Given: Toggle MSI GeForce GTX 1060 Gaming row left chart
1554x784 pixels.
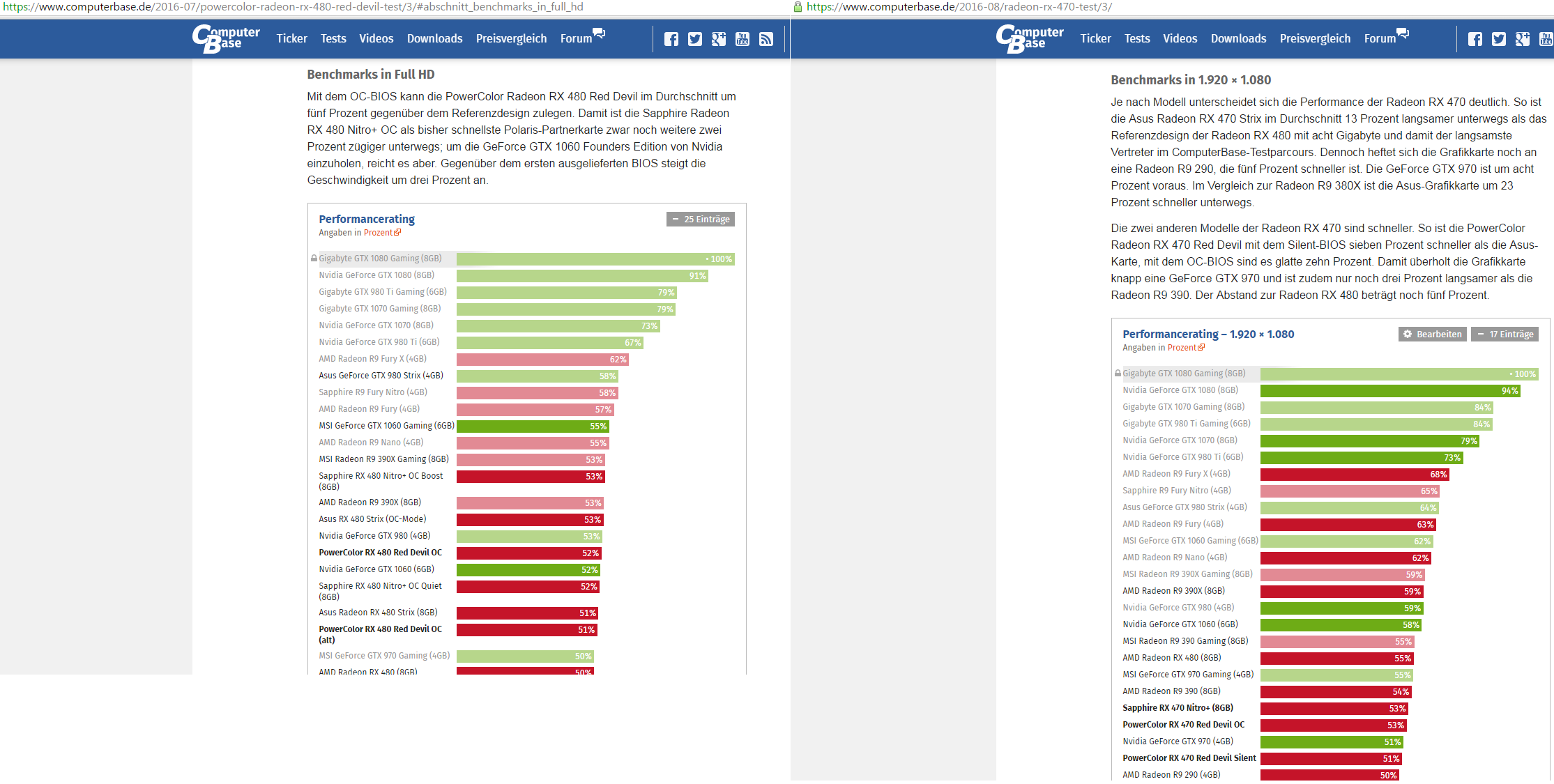Looking at the screenshot, I should click(x=386, y=426).
